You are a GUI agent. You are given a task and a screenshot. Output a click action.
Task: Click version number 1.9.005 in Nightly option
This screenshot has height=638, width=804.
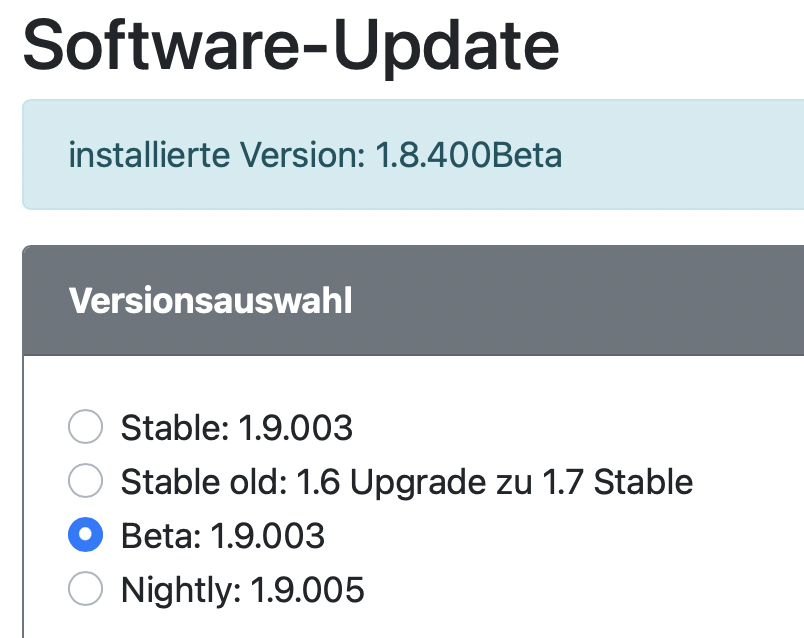click(x=307, y=590)
